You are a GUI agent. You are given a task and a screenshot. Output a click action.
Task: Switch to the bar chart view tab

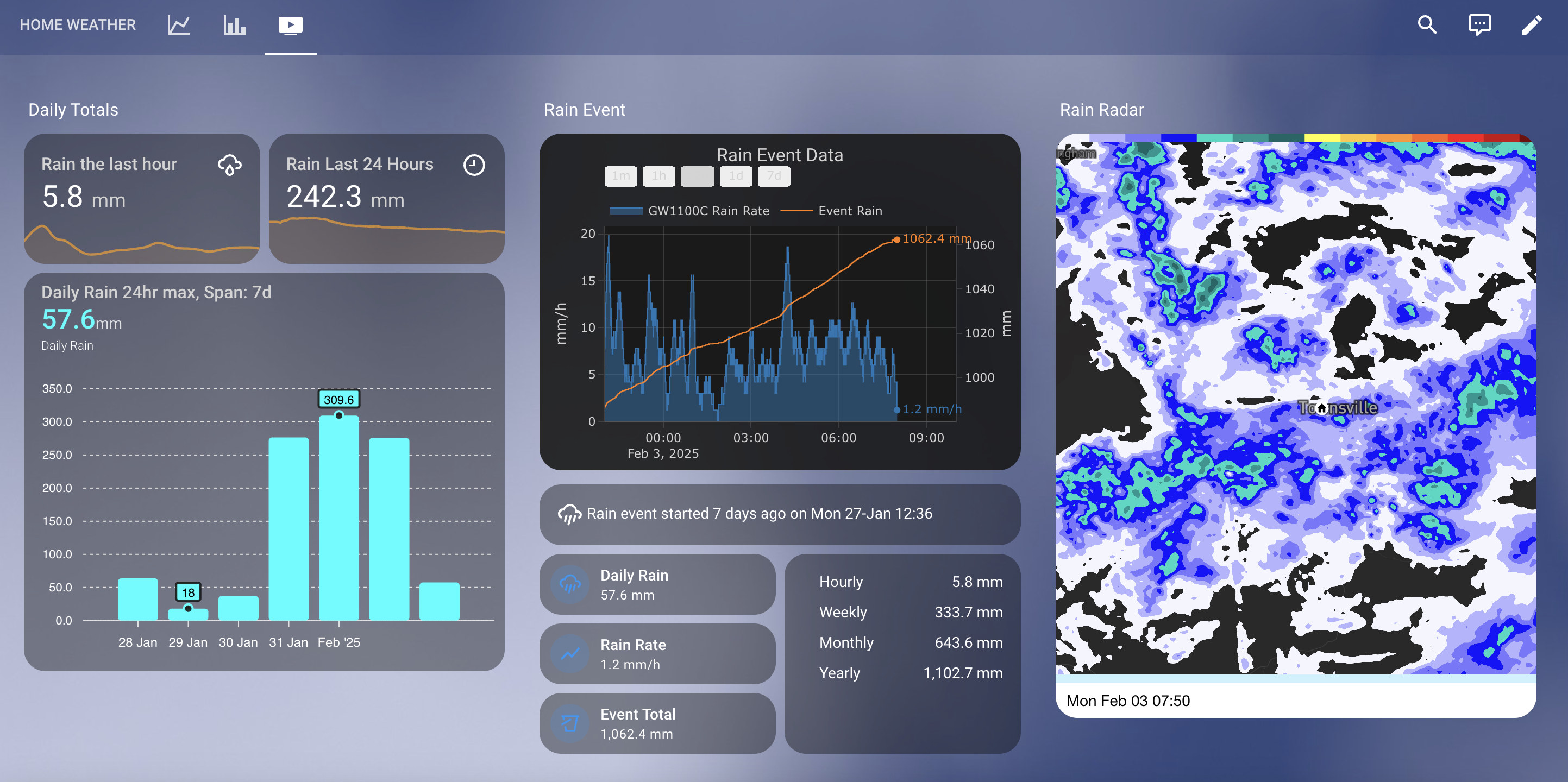(x=234, y=25)
